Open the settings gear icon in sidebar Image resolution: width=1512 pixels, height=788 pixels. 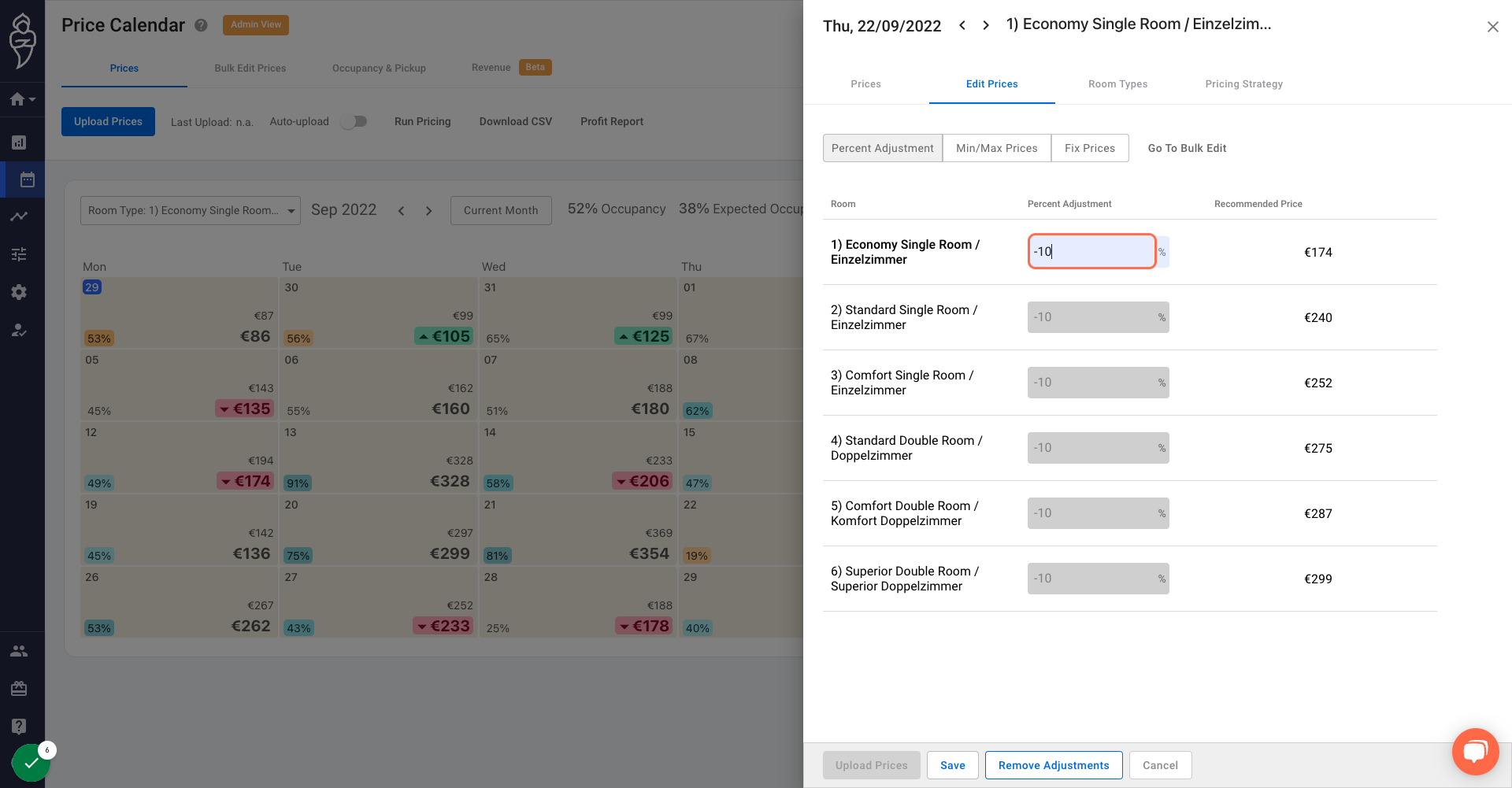(x=19, y=292)
